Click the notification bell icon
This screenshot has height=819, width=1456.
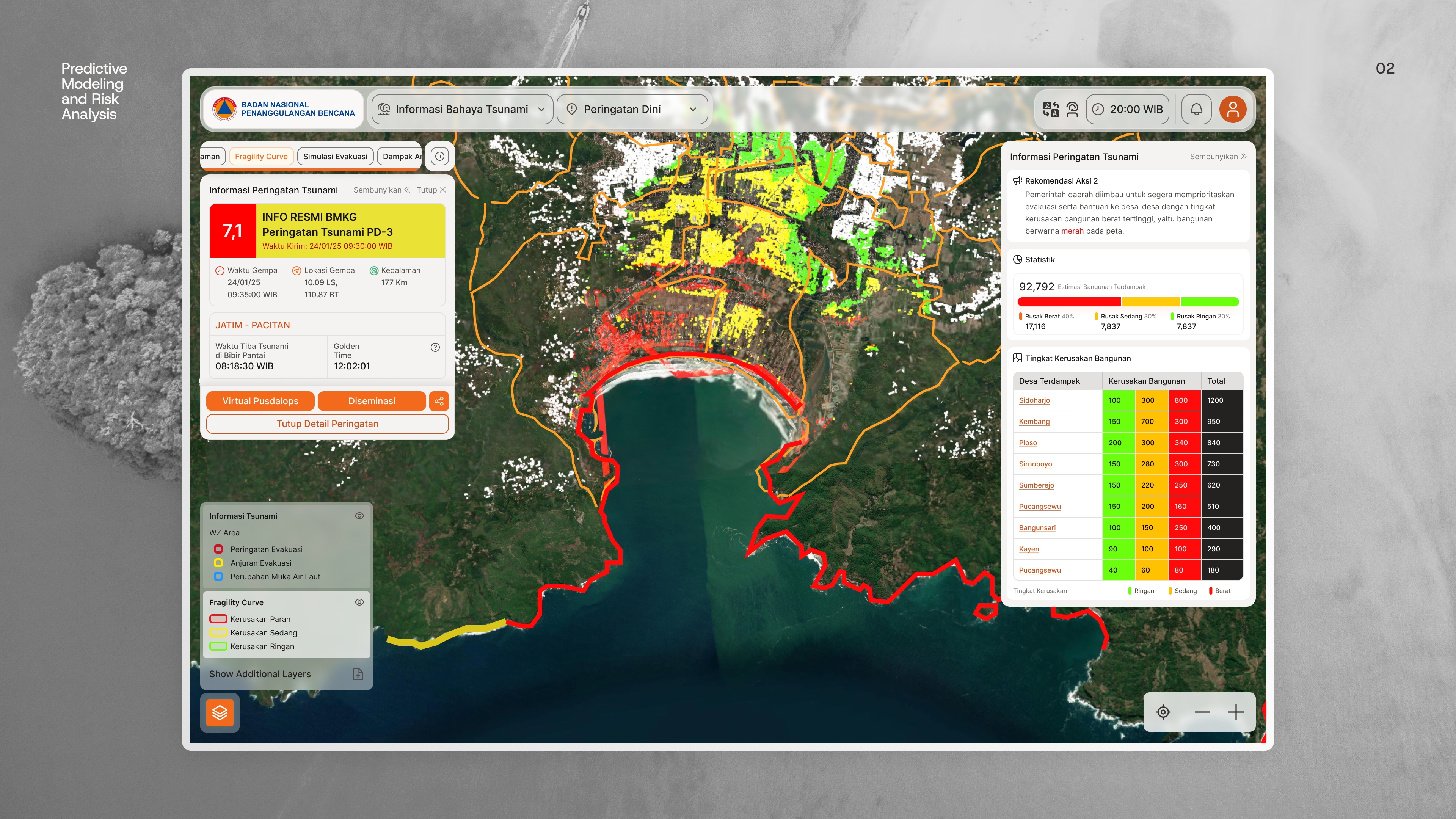1196,109
